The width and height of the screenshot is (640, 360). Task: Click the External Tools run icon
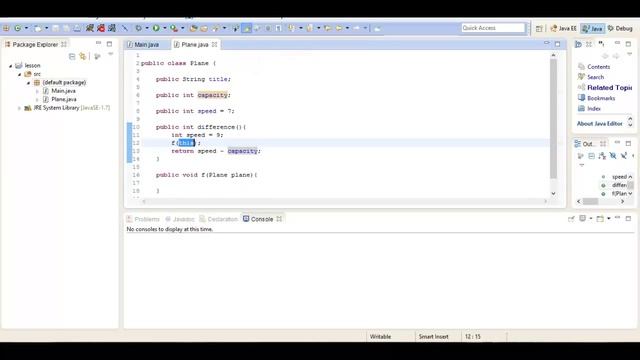point(174,28)
